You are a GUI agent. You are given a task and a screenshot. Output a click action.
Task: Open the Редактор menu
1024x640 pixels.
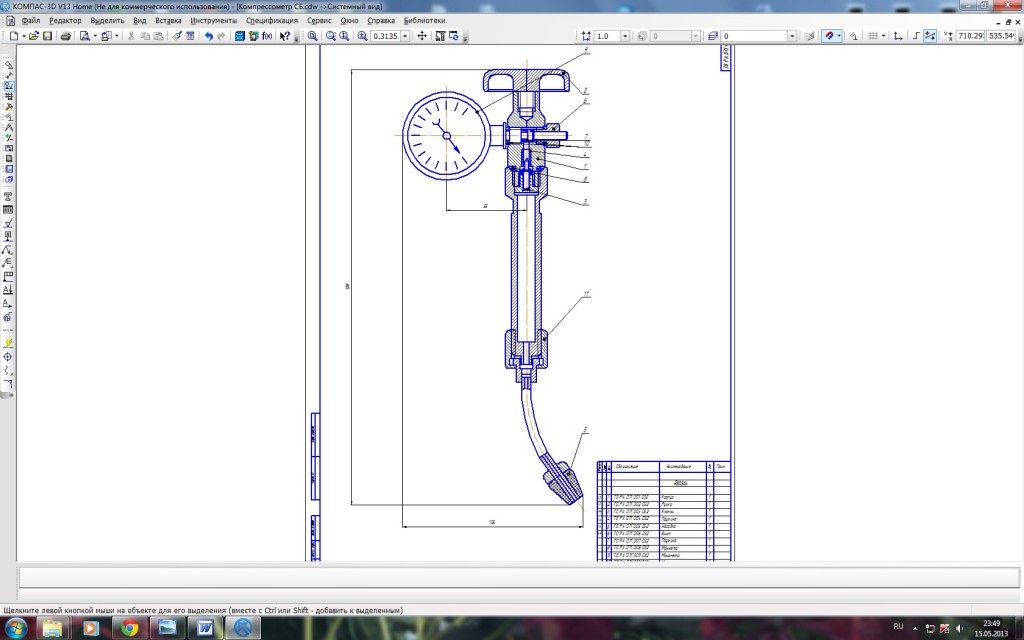65,20
